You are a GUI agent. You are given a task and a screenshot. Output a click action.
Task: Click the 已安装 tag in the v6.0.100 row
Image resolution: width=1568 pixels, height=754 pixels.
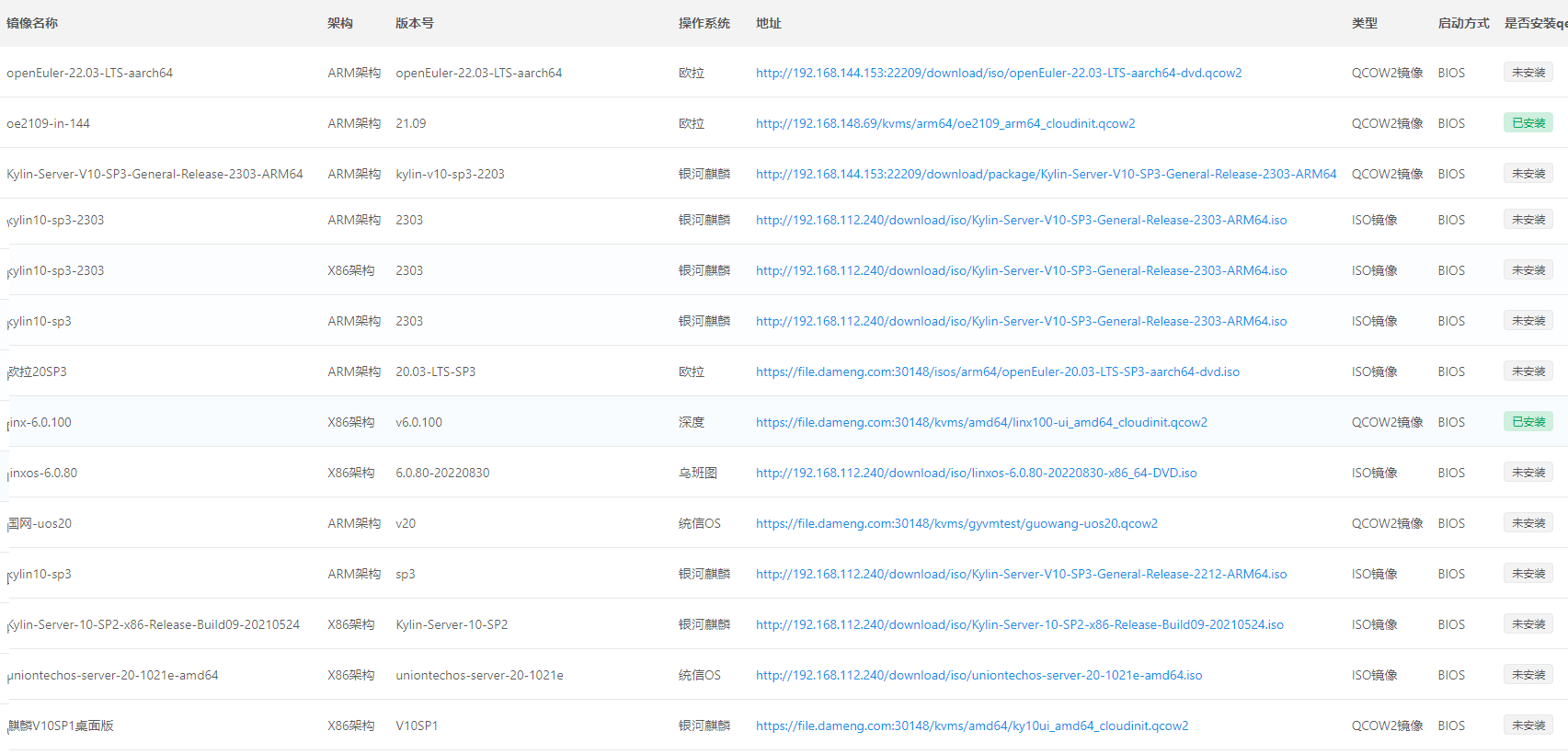[x=1528, y=421]
